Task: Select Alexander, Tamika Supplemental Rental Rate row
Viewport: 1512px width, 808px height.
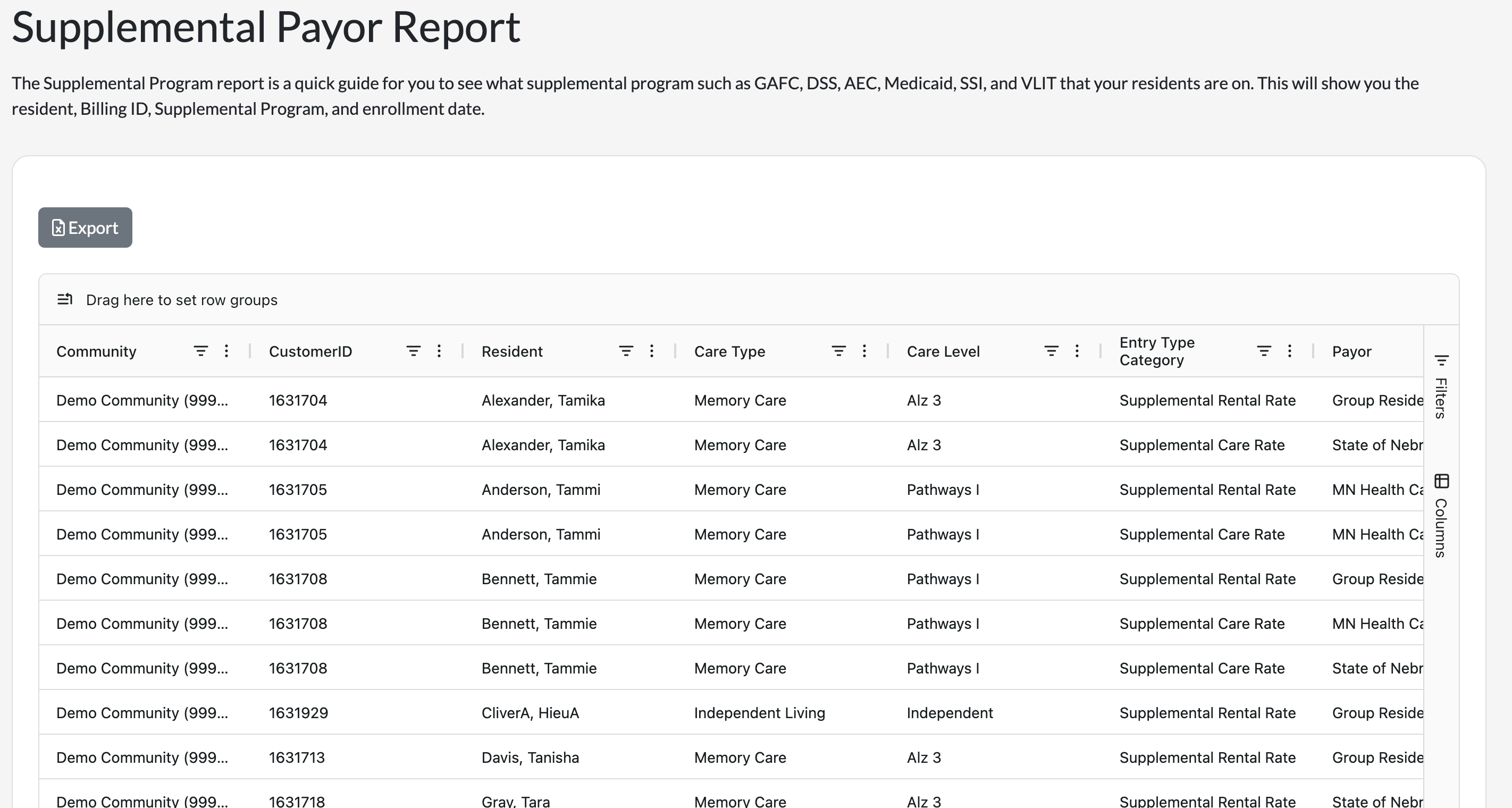Action: [543, 400]
